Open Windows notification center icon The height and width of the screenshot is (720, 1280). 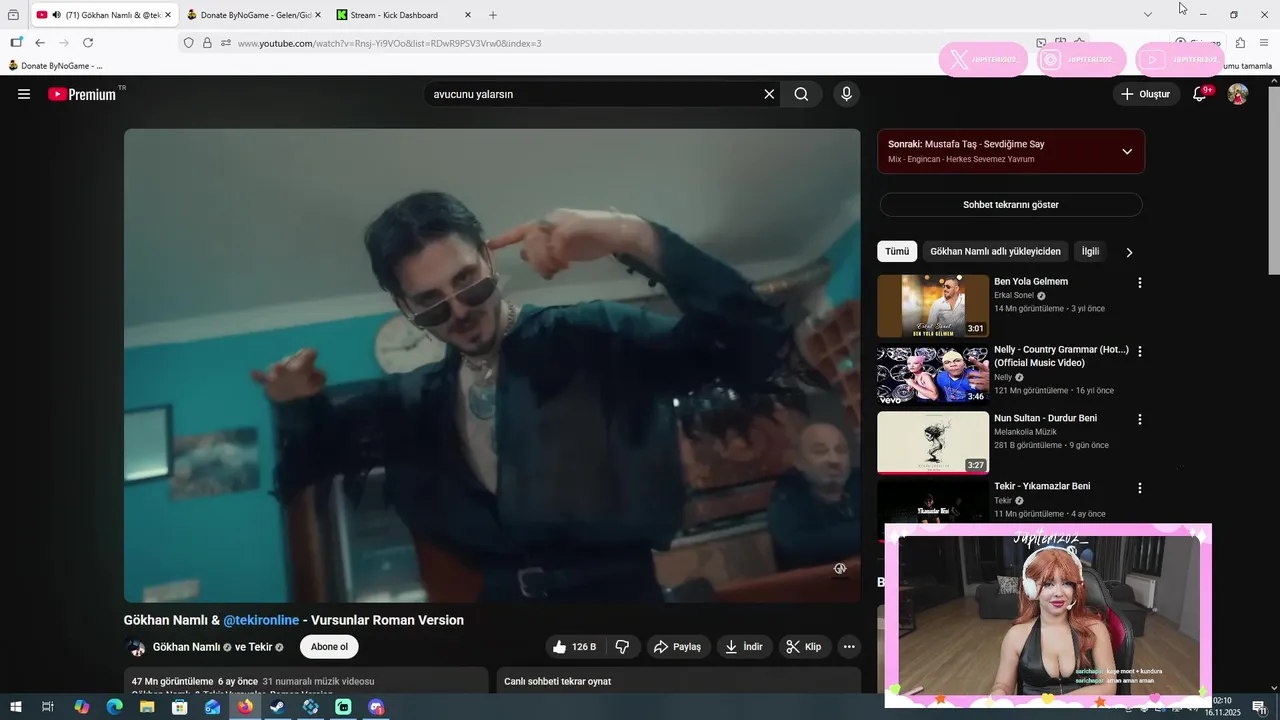pyautogui.click(x=1259, y=707)
